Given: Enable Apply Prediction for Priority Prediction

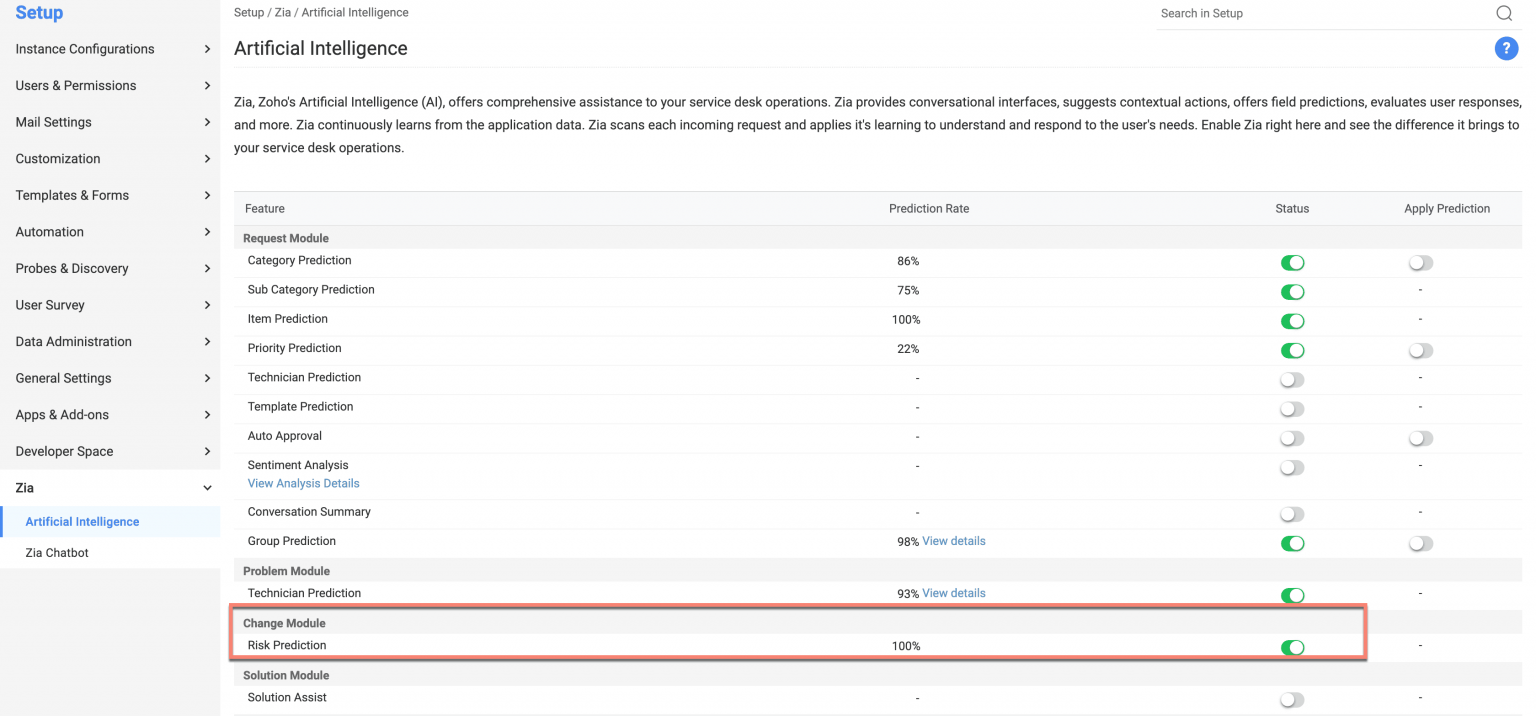Looking at the screenshot, I should point(1420,350).
